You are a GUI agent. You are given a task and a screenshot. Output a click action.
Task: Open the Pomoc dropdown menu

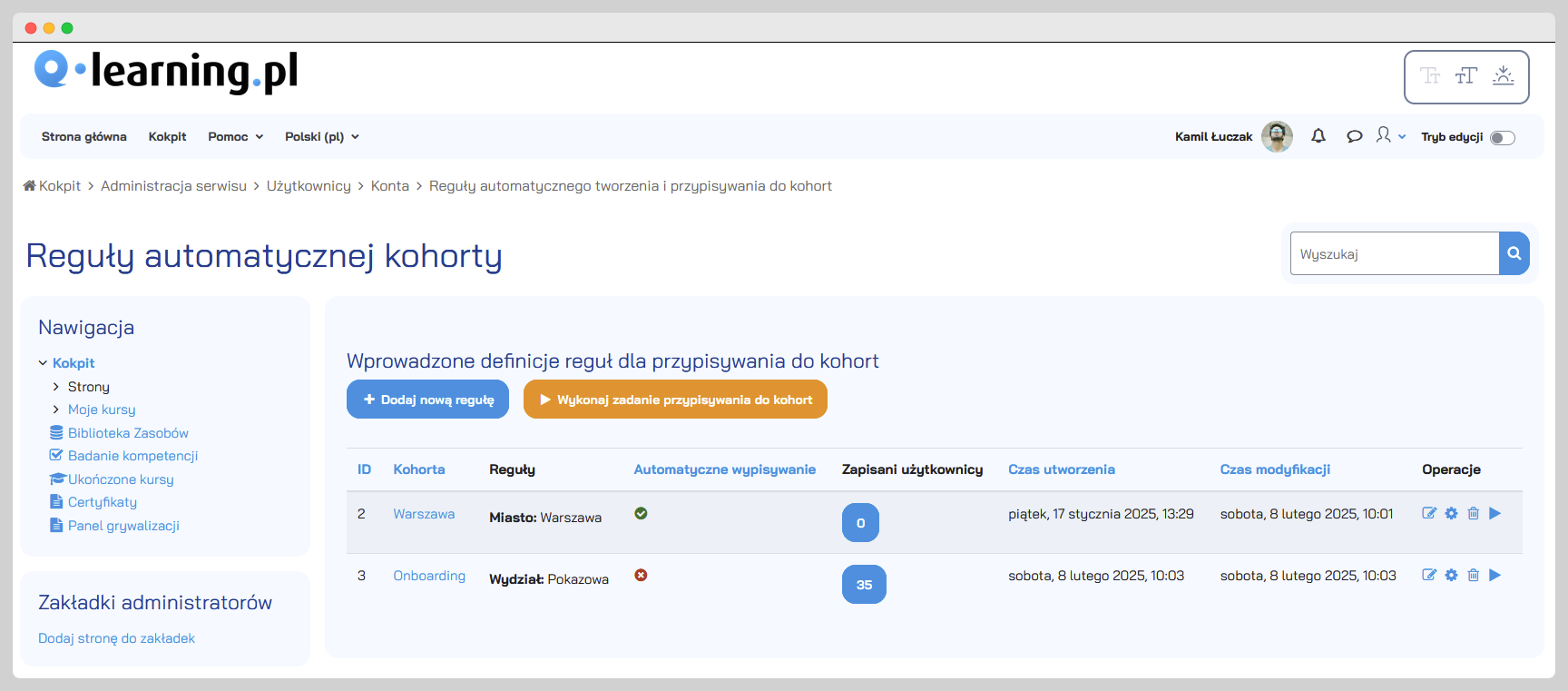click(x=235, y=137)
